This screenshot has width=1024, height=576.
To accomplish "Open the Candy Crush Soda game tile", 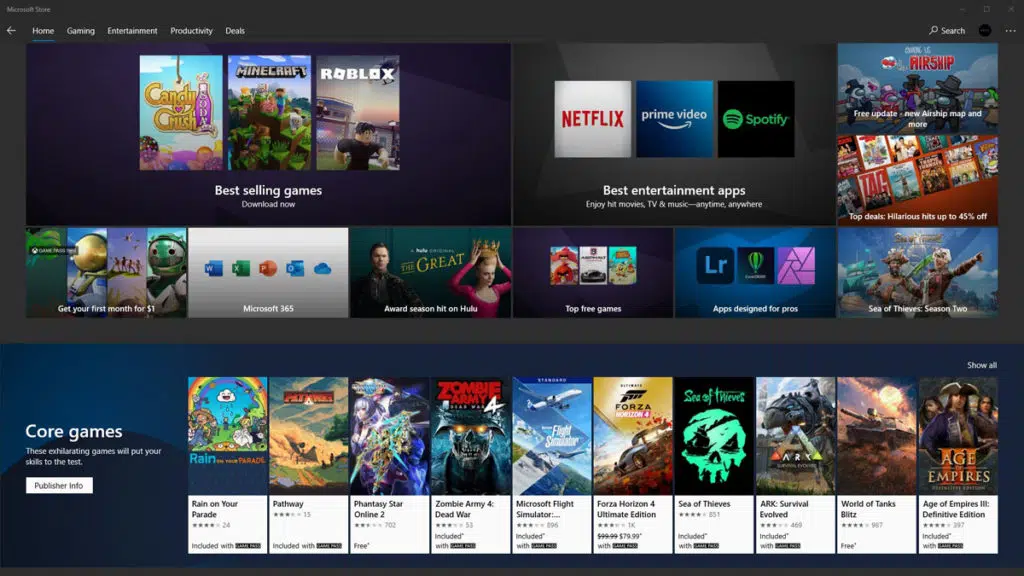I will (181, 112).
